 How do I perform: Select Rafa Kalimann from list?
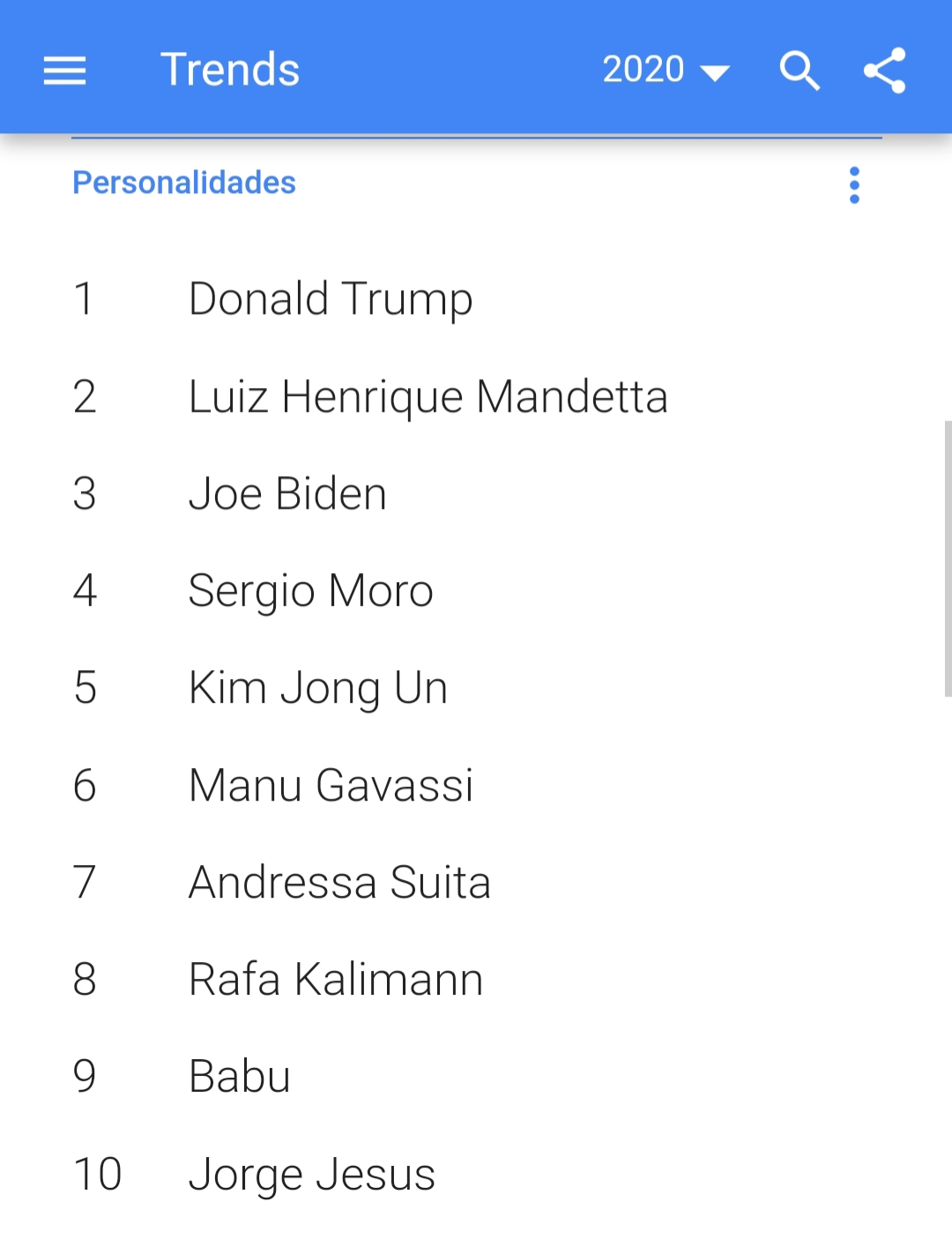336,979
